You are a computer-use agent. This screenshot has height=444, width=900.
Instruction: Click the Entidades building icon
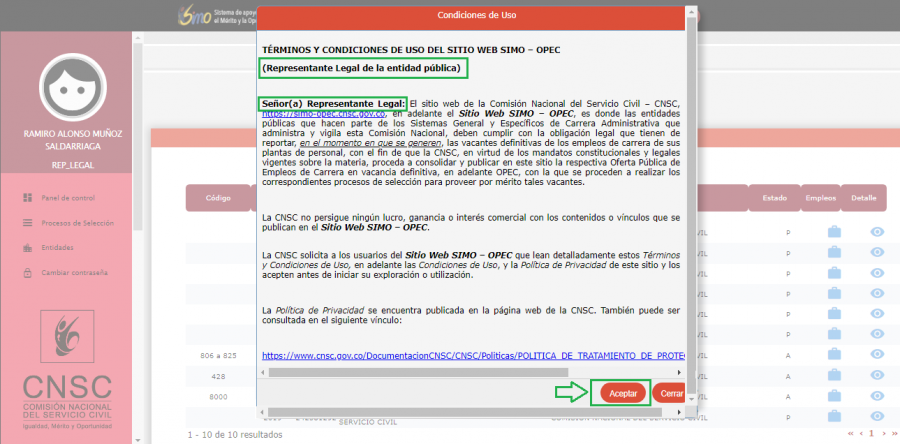pyautogui.click(x=27, y=248)
